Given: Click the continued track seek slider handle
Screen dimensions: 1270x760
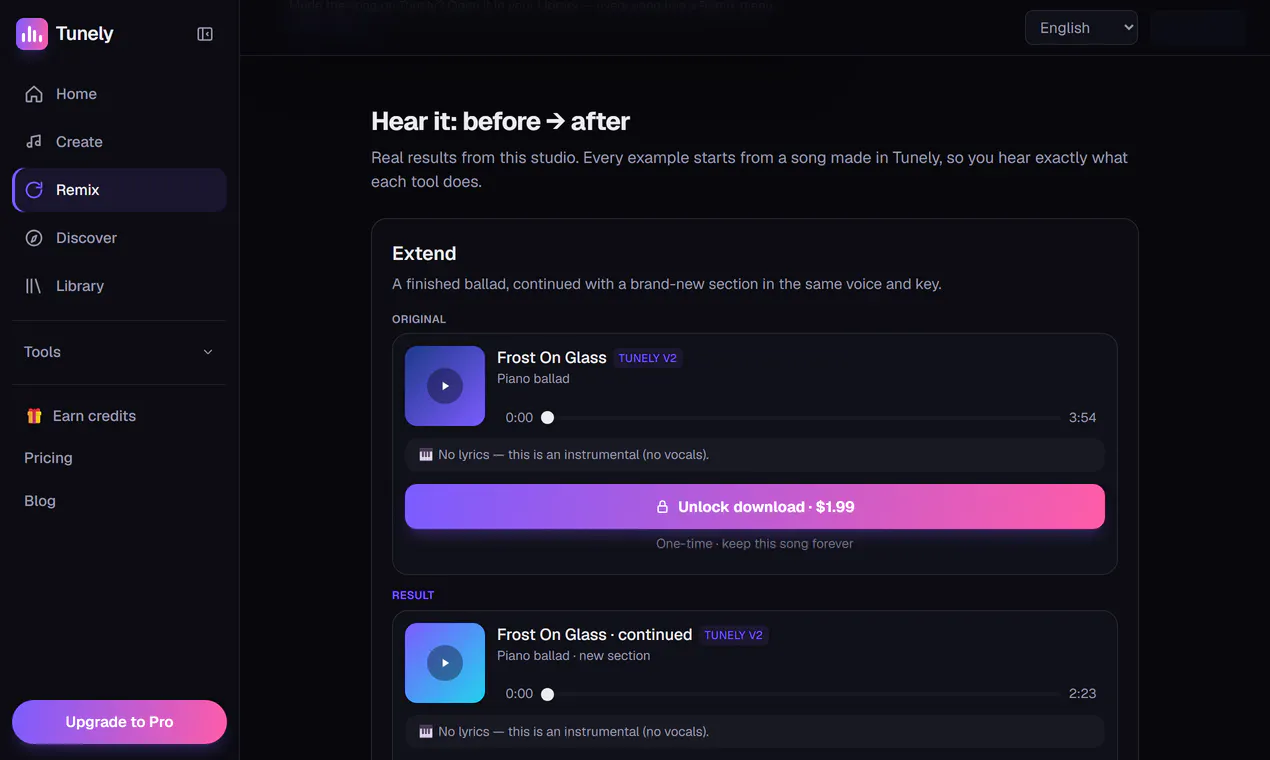Looking at the screenshot, I should coord(547,694).
